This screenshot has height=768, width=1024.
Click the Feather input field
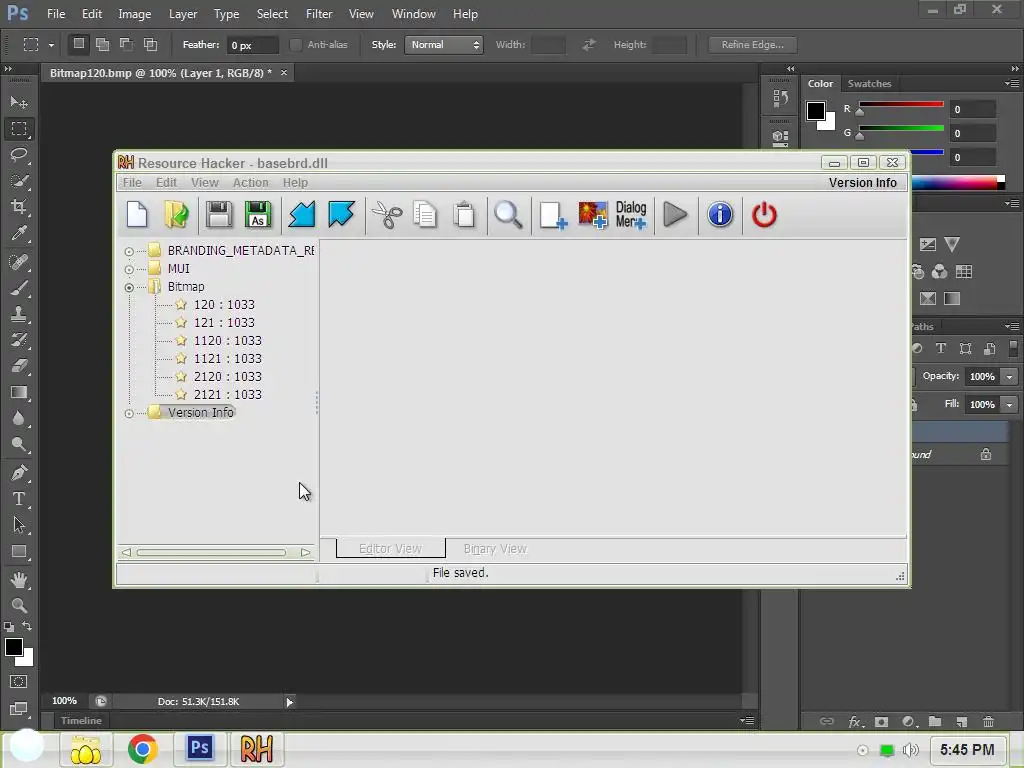tap(253, 45)
